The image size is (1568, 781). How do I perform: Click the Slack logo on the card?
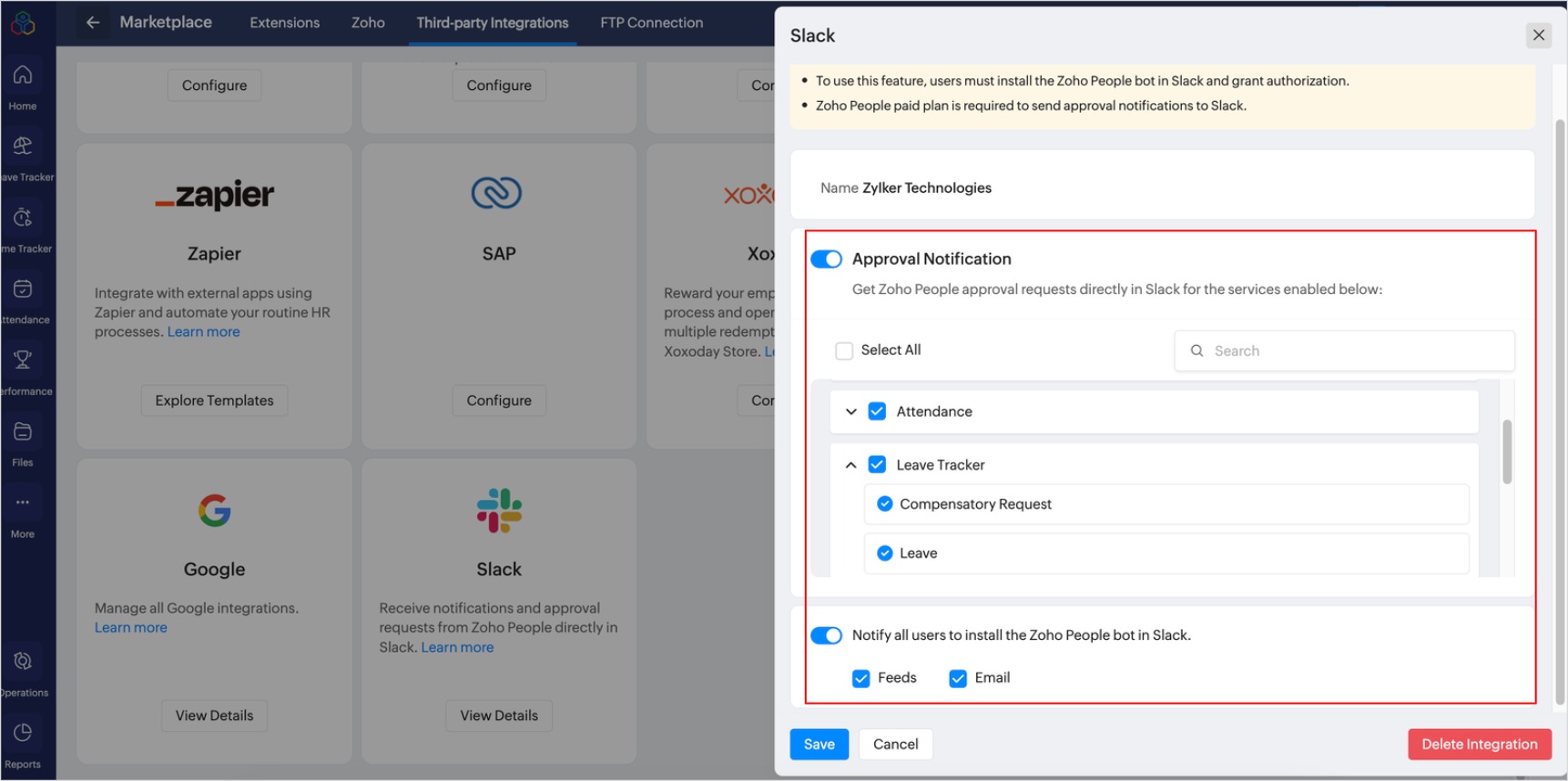tap(499, 511)
